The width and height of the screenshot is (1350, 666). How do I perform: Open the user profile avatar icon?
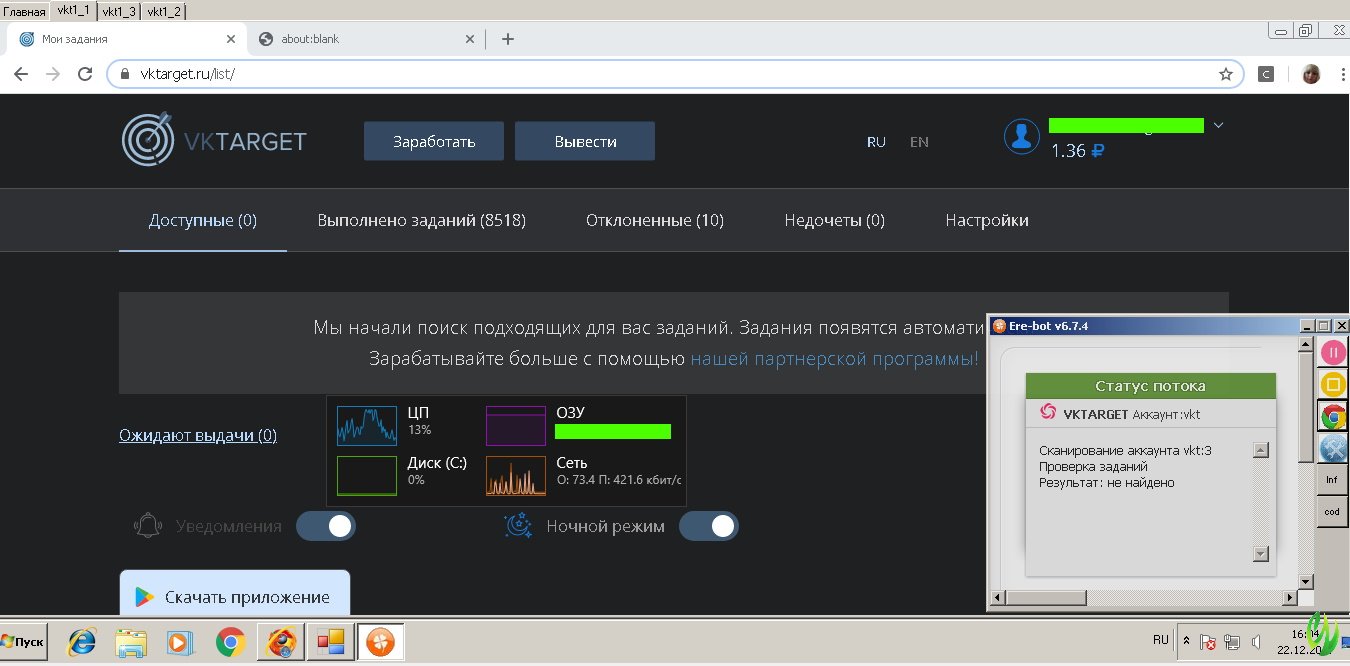pos(1021,138)
